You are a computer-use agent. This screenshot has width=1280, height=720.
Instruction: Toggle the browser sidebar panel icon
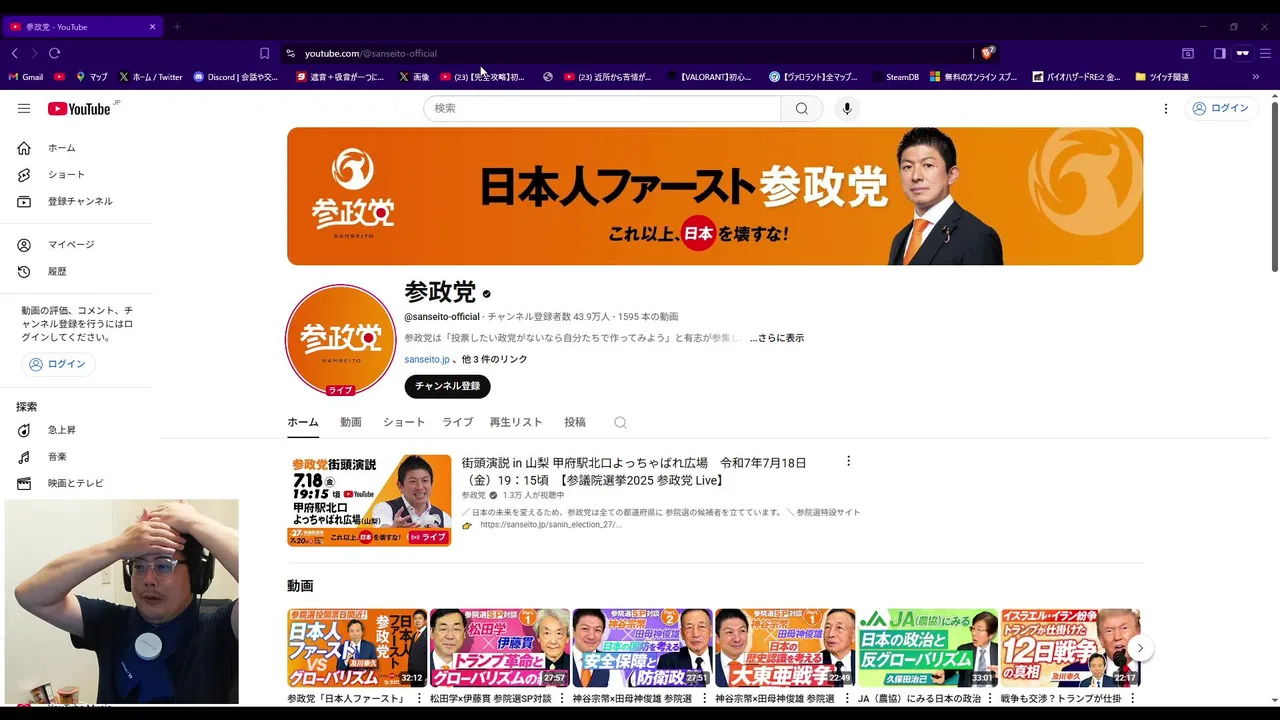point(1219,53)
